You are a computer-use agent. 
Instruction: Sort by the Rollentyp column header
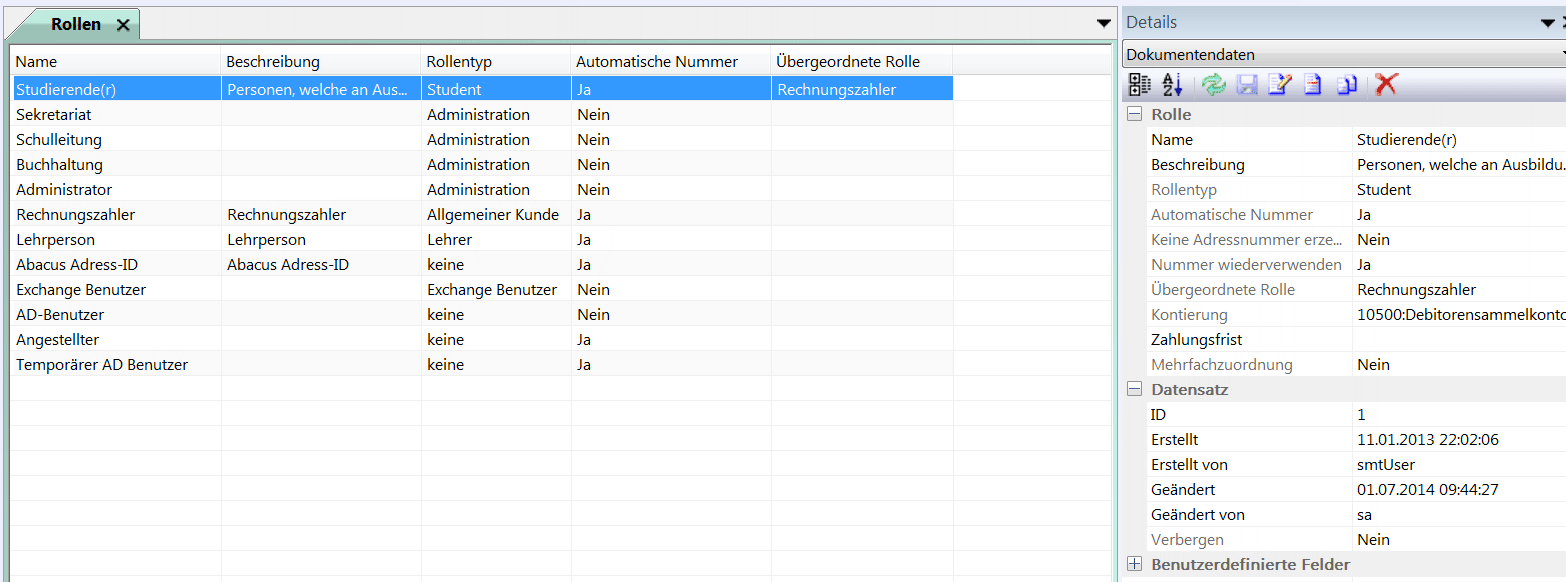[x=459, y=62]
